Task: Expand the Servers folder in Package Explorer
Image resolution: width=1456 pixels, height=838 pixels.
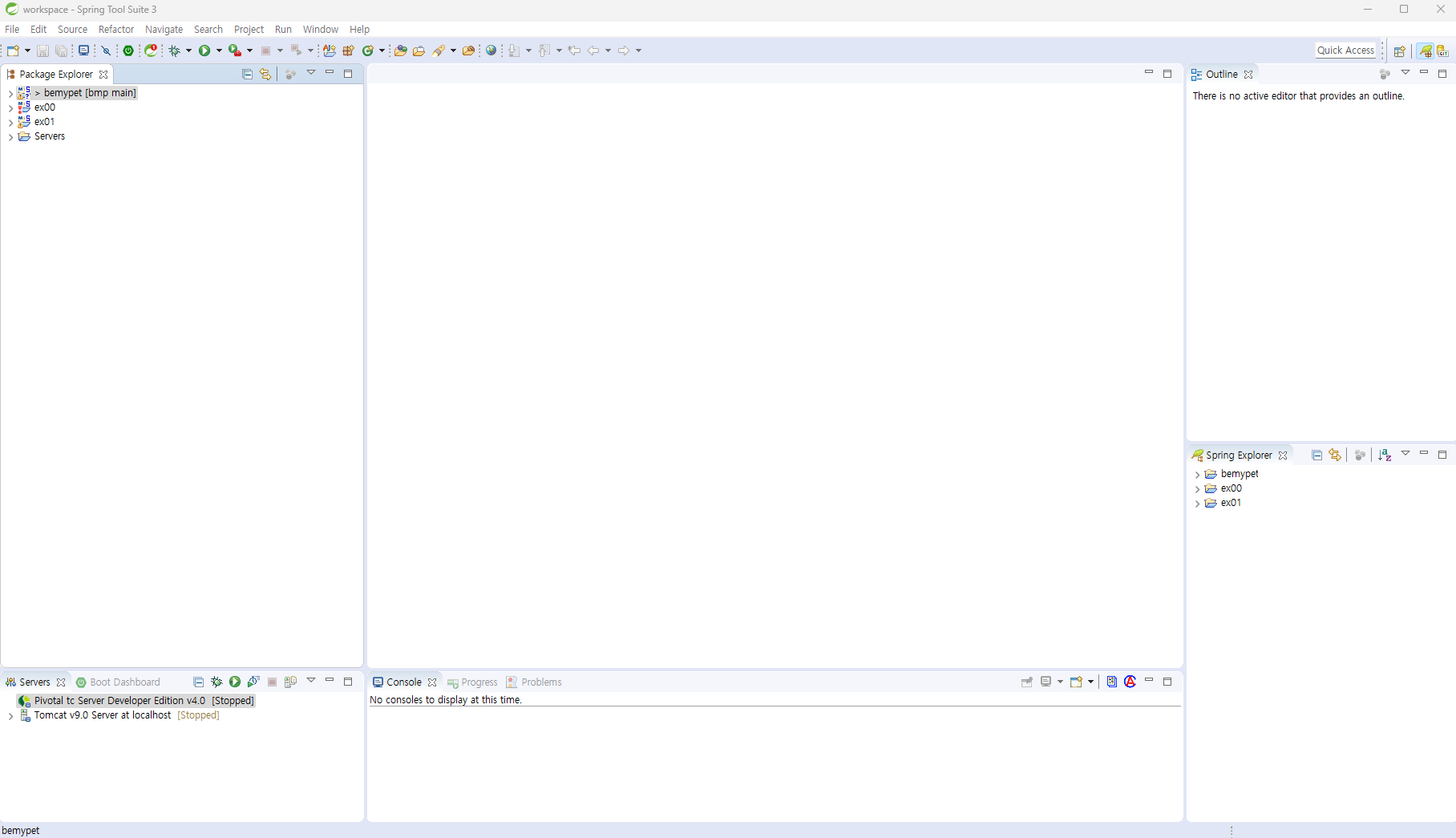Action: coord(10,137)
